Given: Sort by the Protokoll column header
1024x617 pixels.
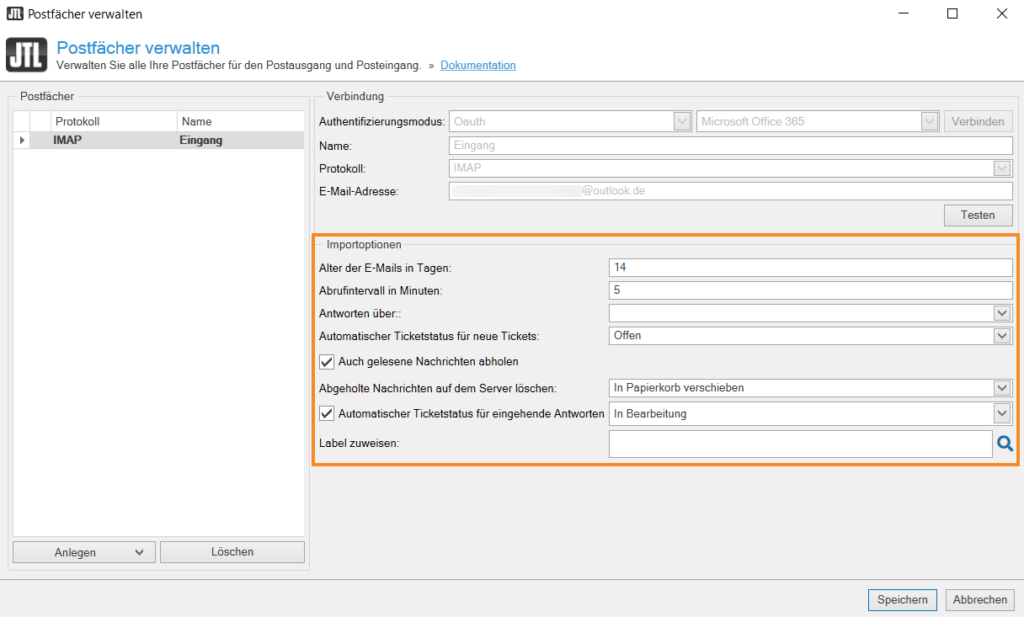Looking at the screenshot, I should tap(112, 121).
